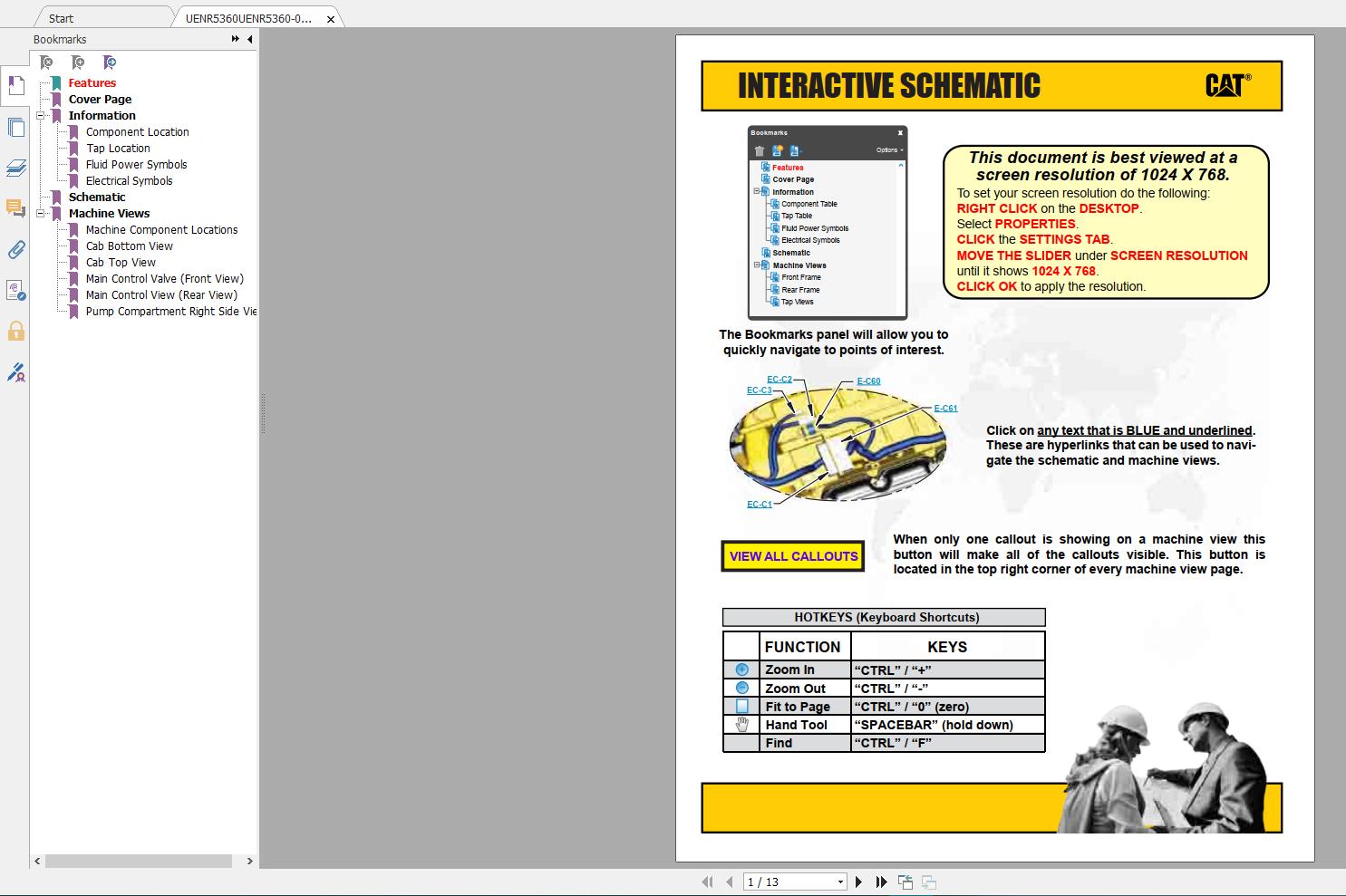This screenshot has width=1346, height=896.
Task: Open the Comments sidebar panel
Action: (15, 208)
